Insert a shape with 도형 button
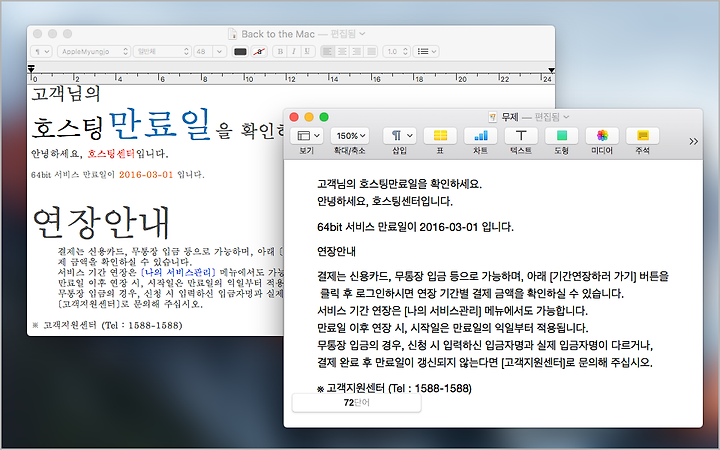Viewport: 720px width, 450px height. point(562,135)
